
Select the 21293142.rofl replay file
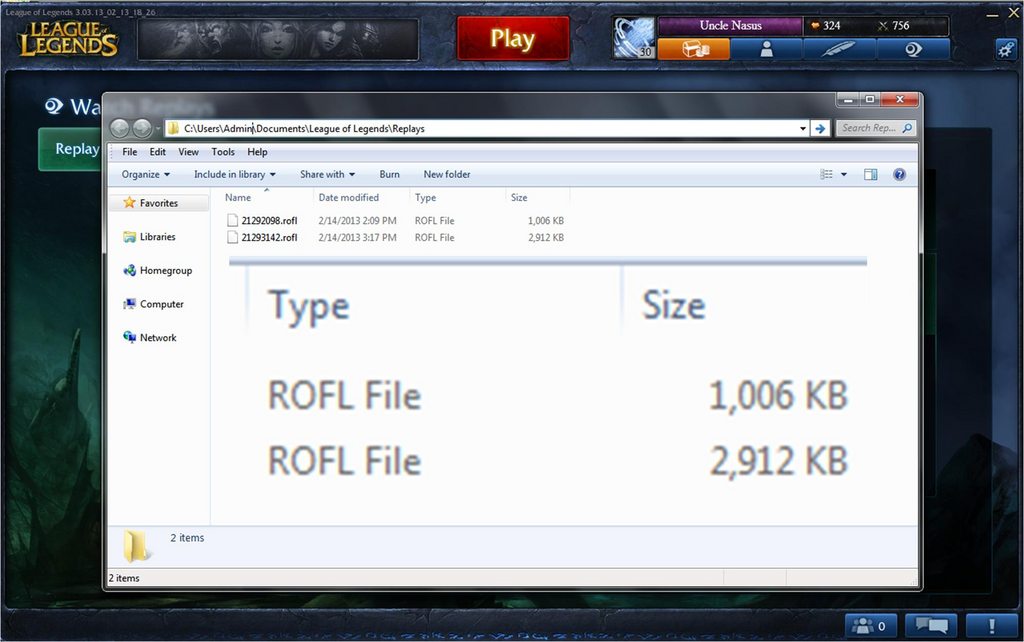268,237
